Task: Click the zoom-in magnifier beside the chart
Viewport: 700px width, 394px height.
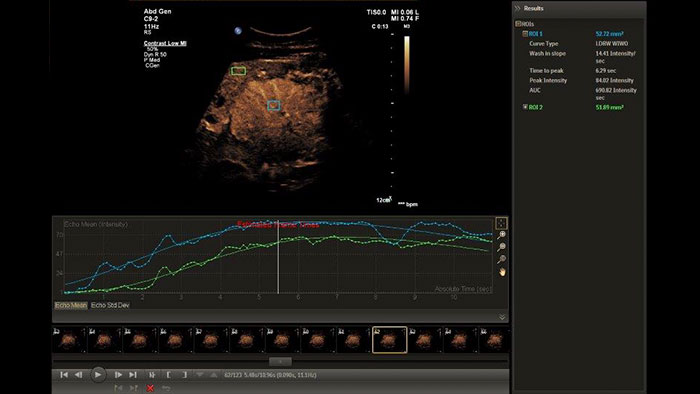Action: [x=502, y=235]
